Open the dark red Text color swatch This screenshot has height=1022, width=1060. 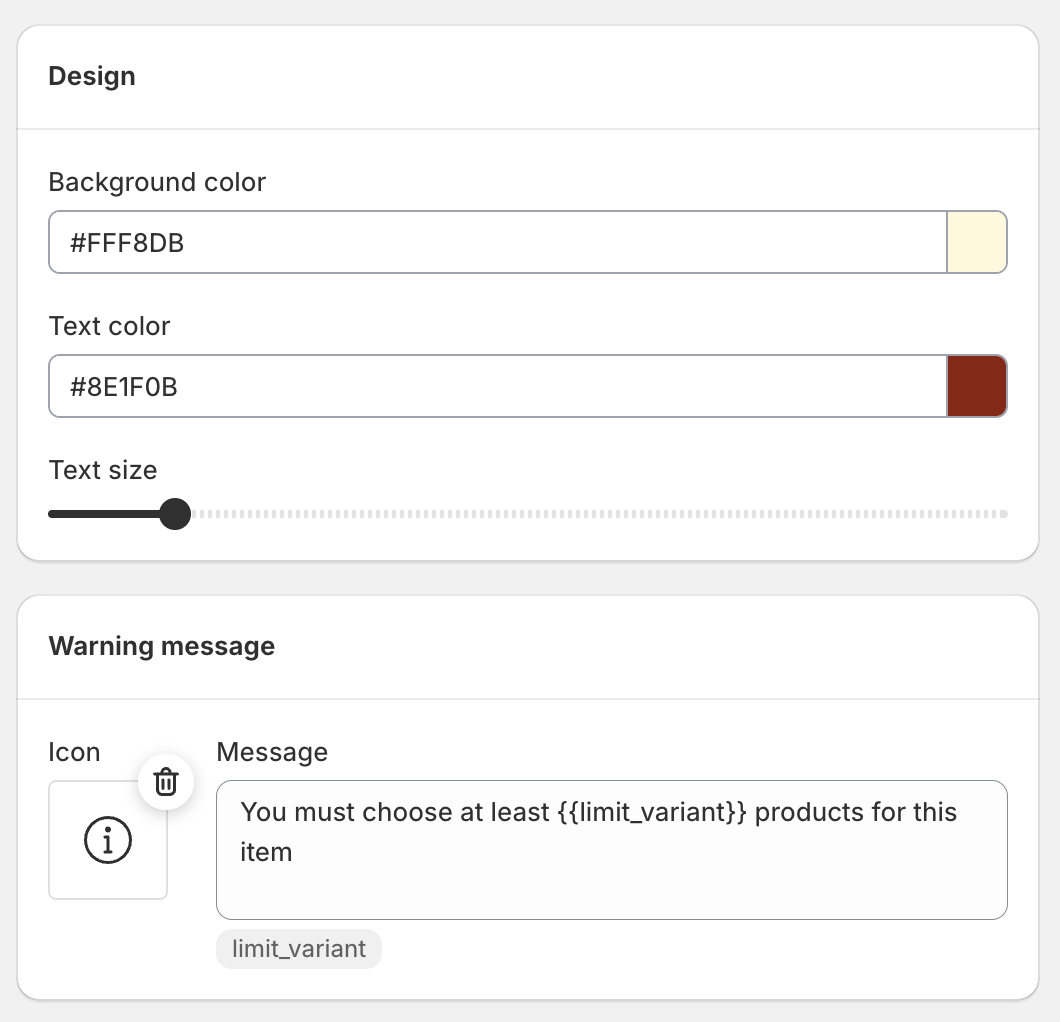tap(976, 386)
